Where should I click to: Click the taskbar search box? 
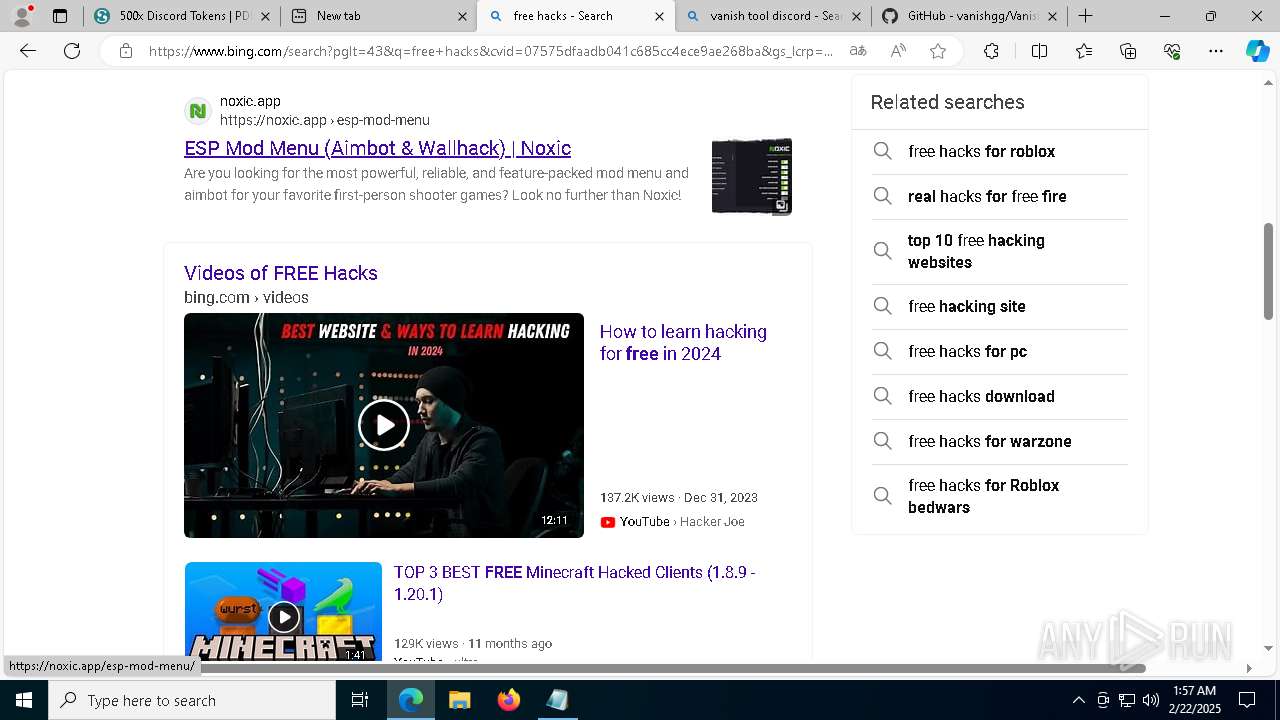pyautogui.click(x=192, y=700)
